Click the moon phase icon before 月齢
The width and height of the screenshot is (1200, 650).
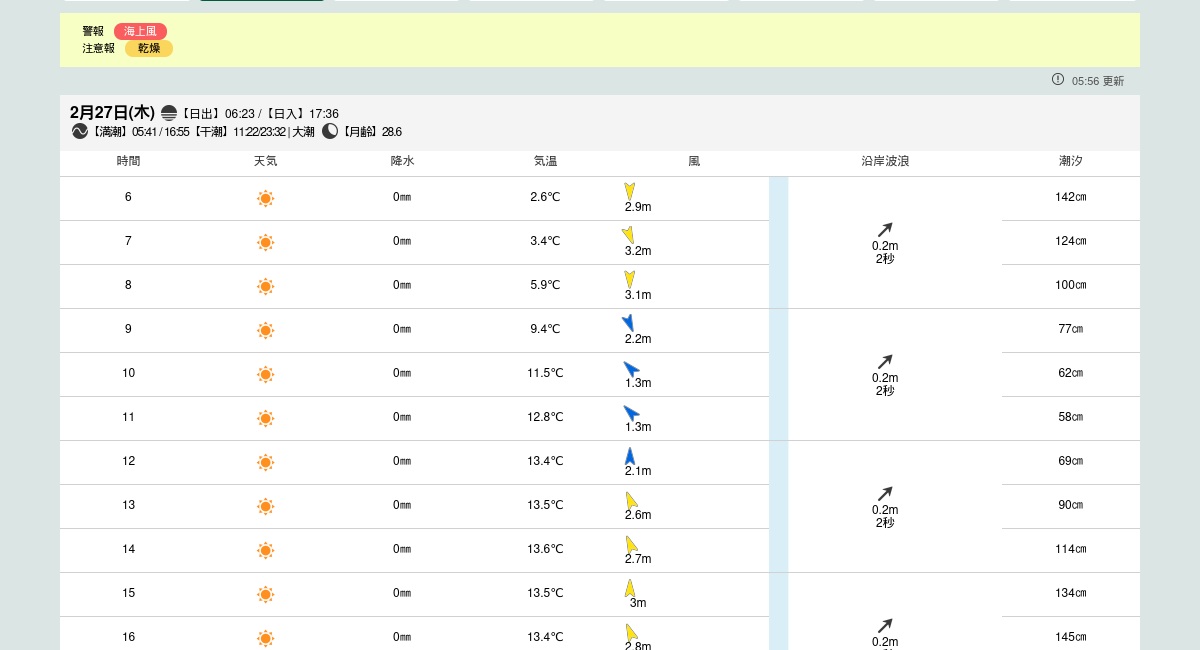[330, 131]
